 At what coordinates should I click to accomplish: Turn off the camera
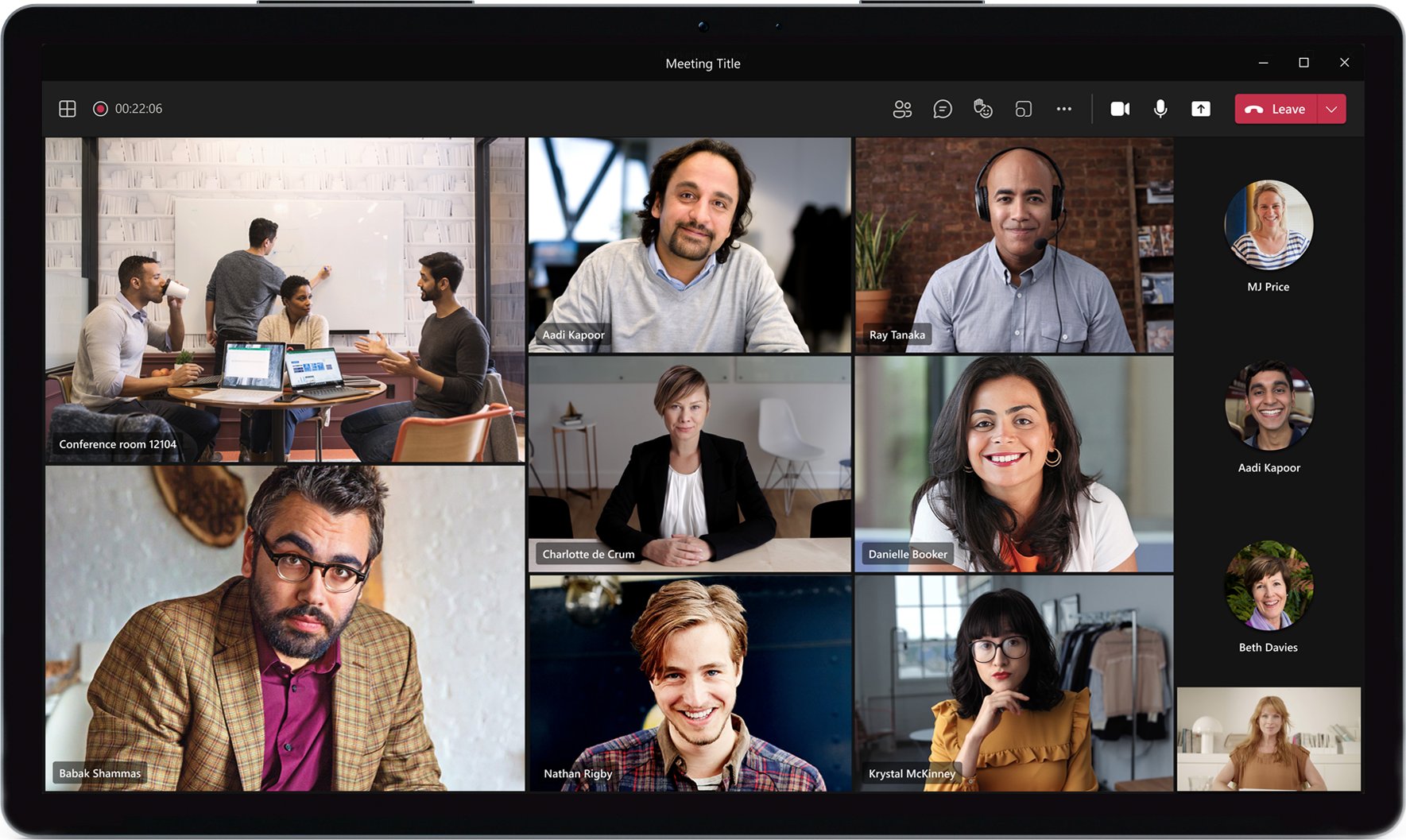coord(1120,109)
